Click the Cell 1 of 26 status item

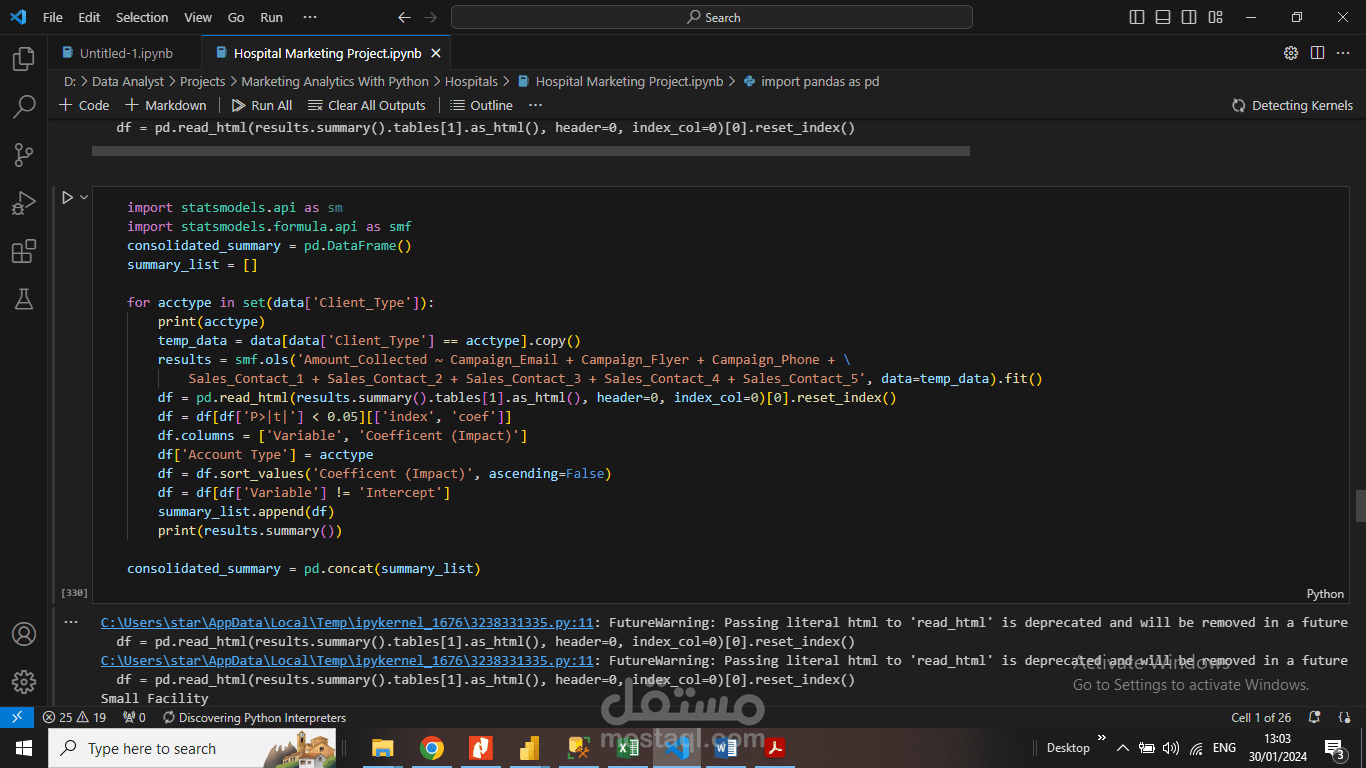click(x=1261, y=718)
